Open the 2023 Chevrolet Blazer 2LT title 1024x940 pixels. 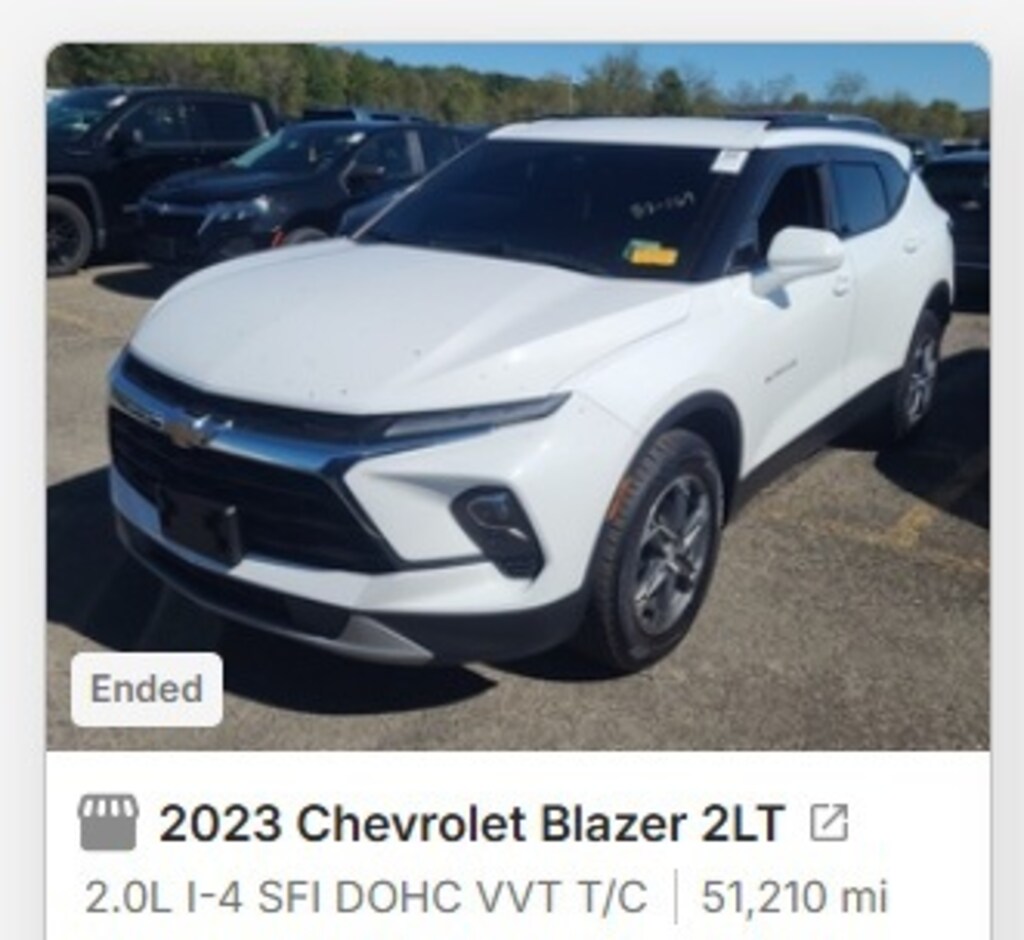tap(472, 823)
